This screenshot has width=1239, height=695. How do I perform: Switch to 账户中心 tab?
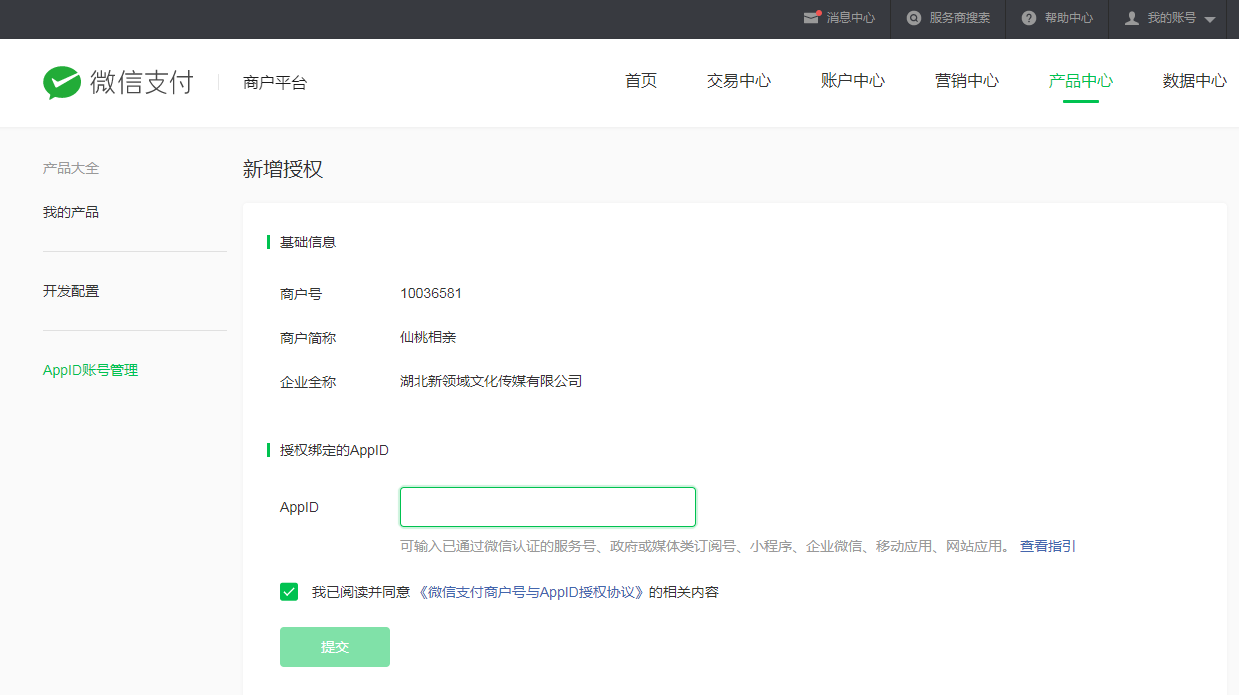coord(853,81)
